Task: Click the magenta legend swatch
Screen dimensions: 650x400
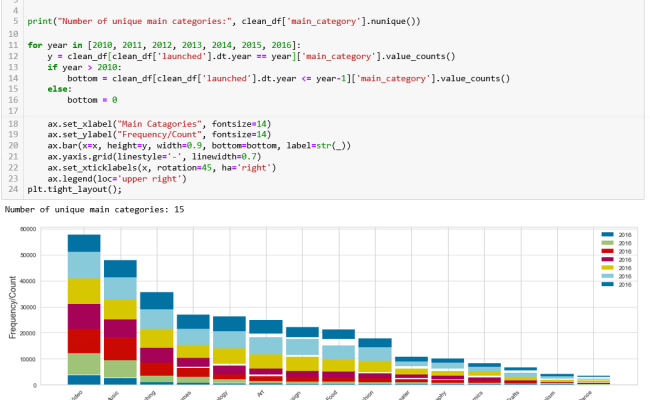Action: [x=607, y=259]
